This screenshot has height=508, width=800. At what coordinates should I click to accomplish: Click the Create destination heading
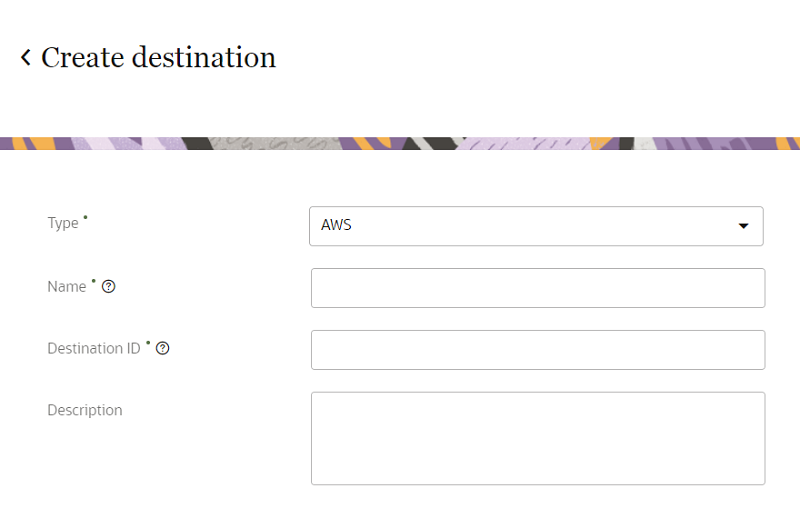coord(158,58)
